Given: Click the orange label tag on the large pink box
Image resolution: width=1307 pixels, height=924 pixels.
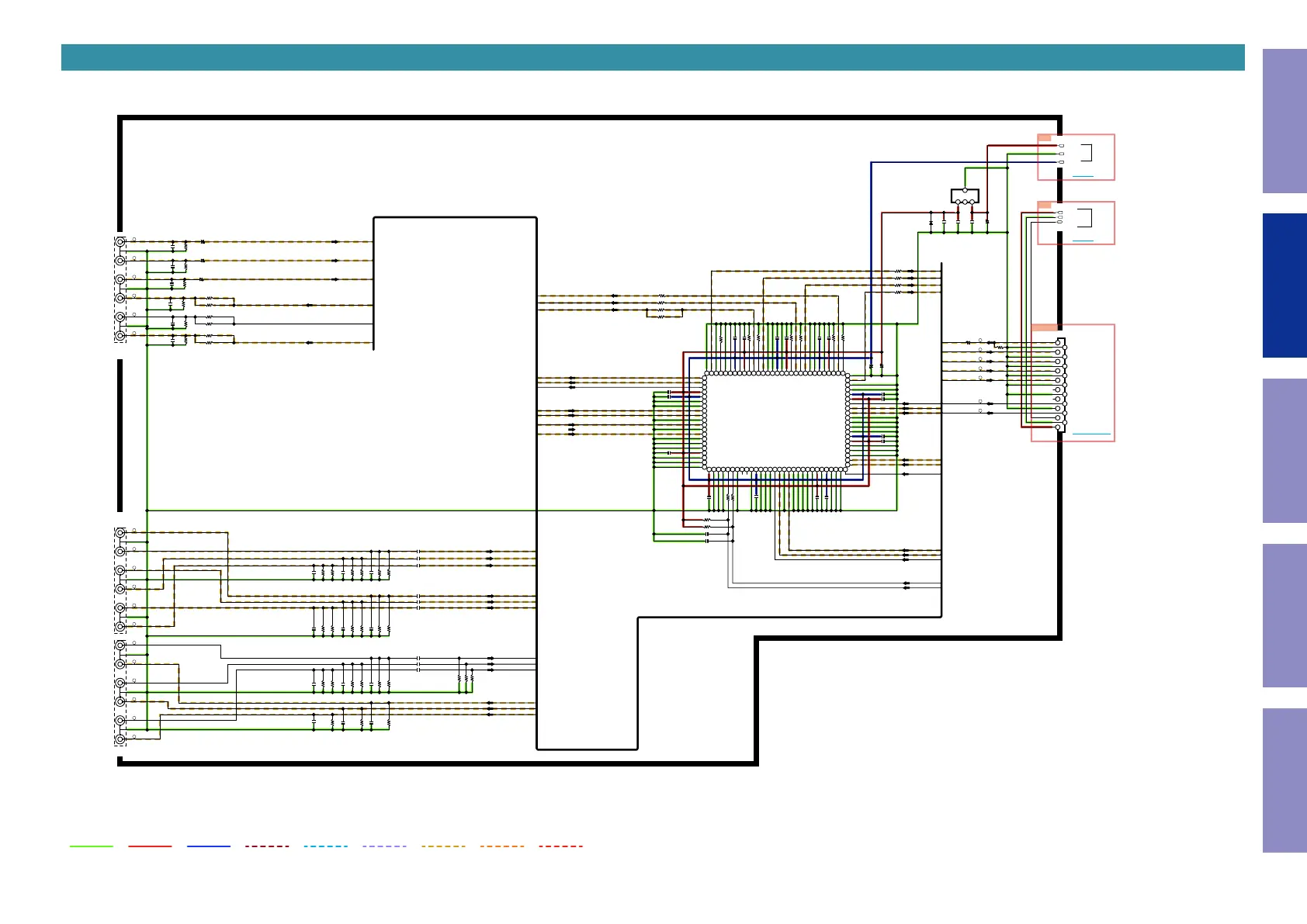Looking at the screenshot, I should pos(1045,327).
